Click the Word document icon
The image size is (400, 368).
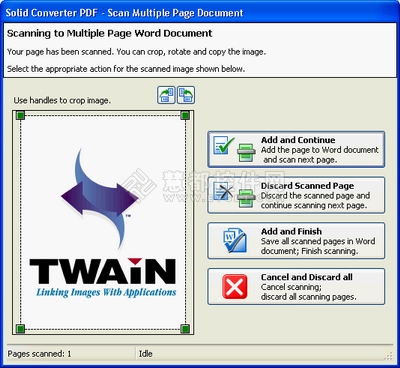pos(235,241)
